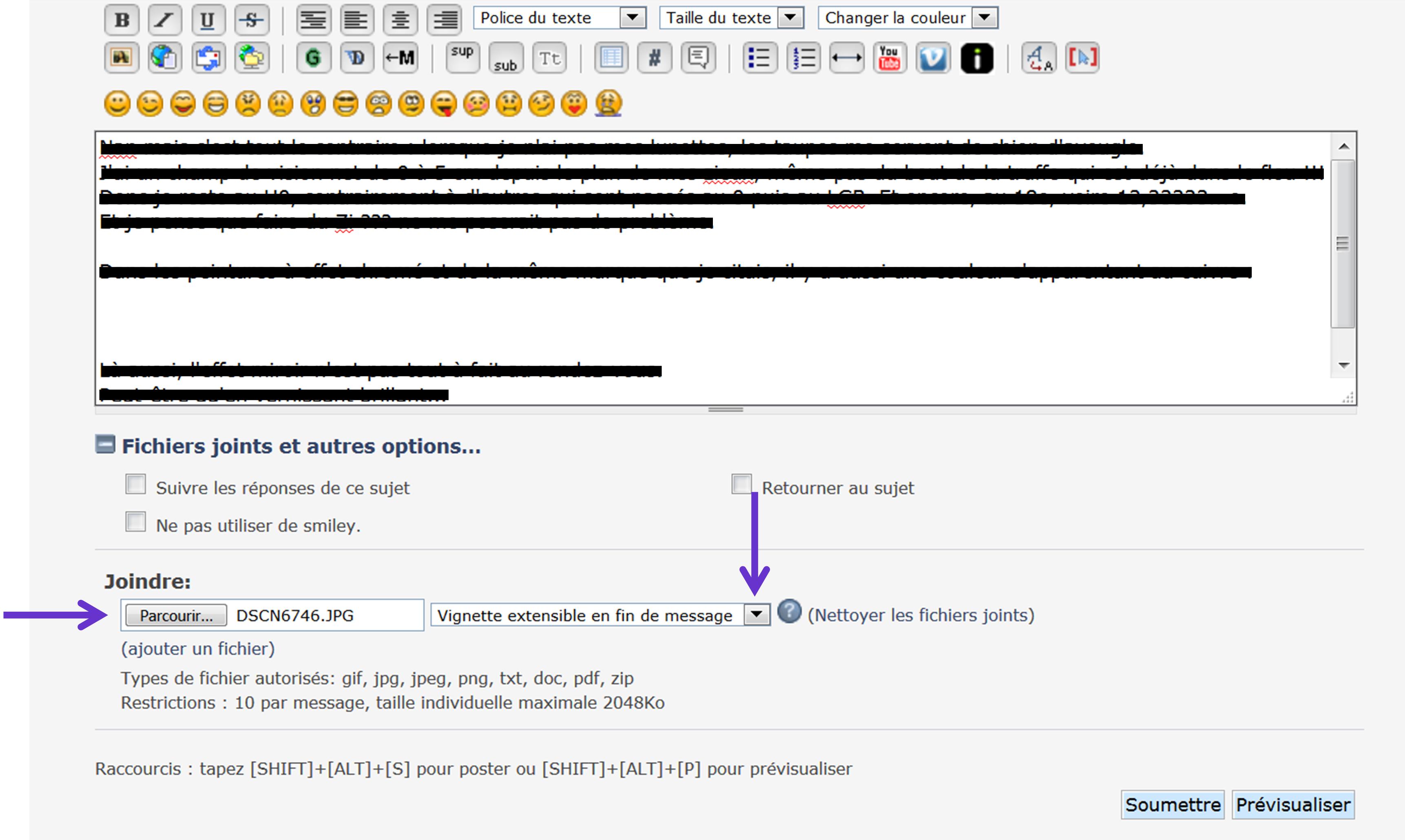Click the D shadow text button
This screenshot has width=1405, height=840.
pos(356,57)
